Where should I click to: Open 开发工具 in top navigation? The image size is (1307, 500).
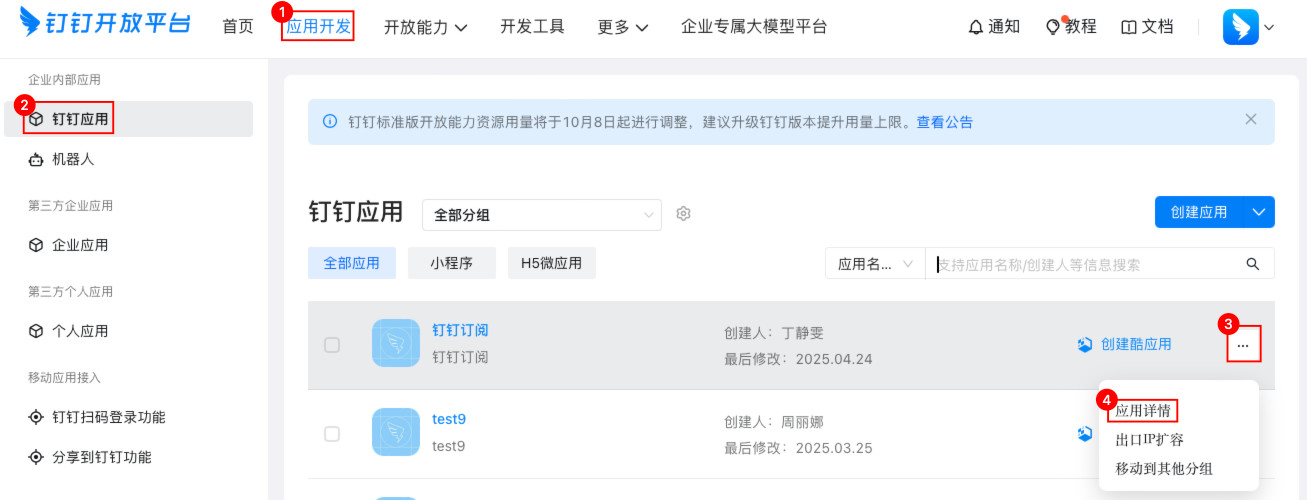tap(533, 27)
